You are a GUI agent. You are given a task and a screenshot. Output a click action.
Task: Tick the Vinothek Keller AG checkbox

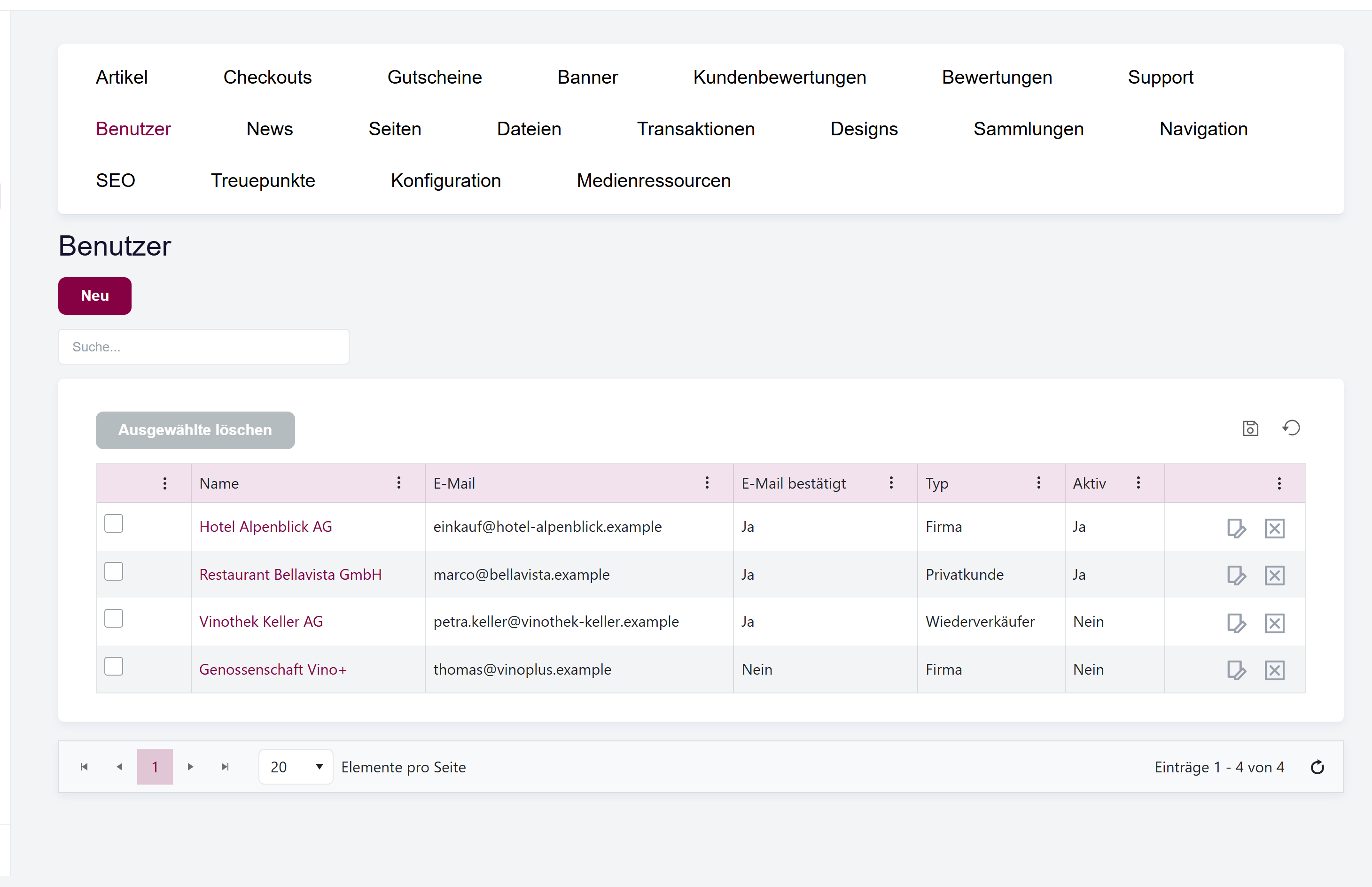coord(113,619)
